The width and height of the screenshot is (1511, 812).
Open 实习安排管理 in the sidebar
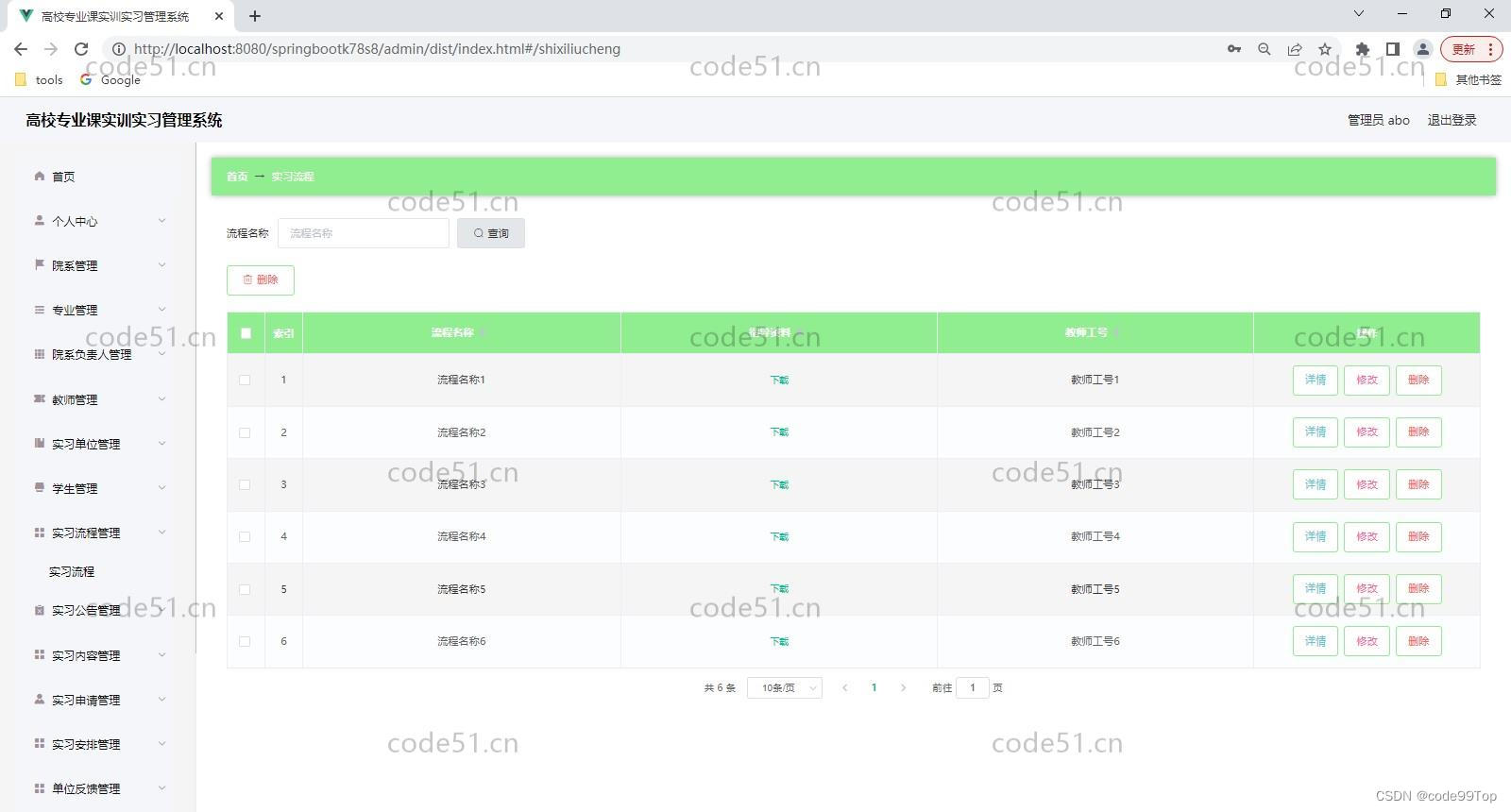pos(86,744)
